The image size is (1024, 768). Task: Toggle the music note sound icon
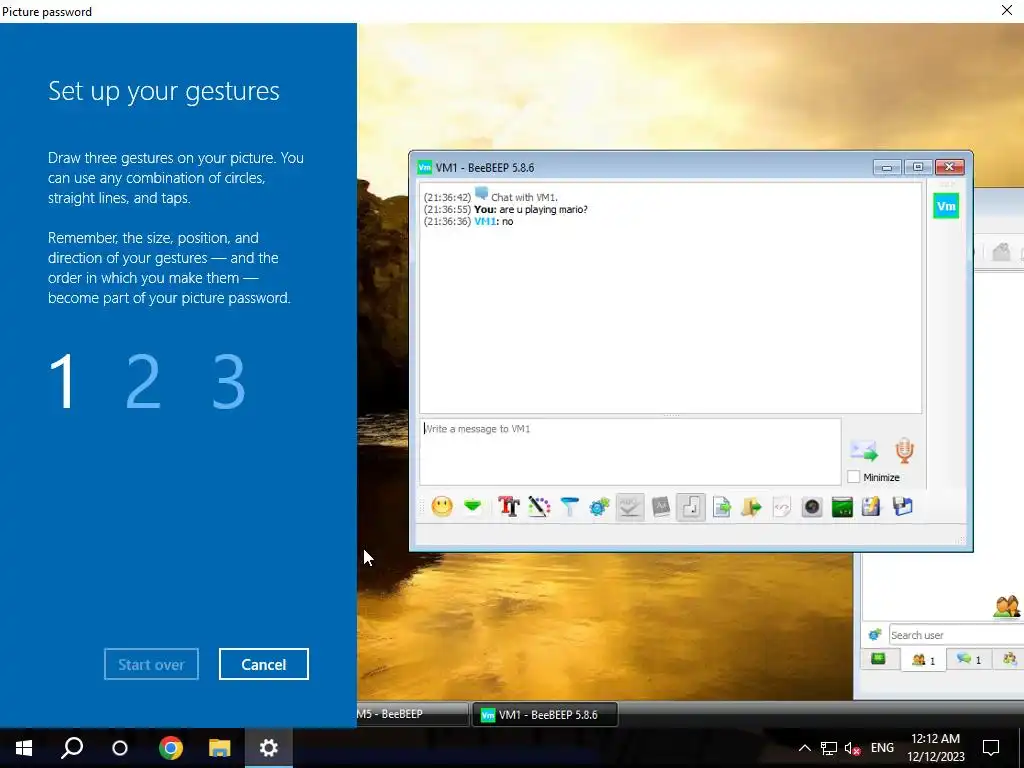click(691, 507)
